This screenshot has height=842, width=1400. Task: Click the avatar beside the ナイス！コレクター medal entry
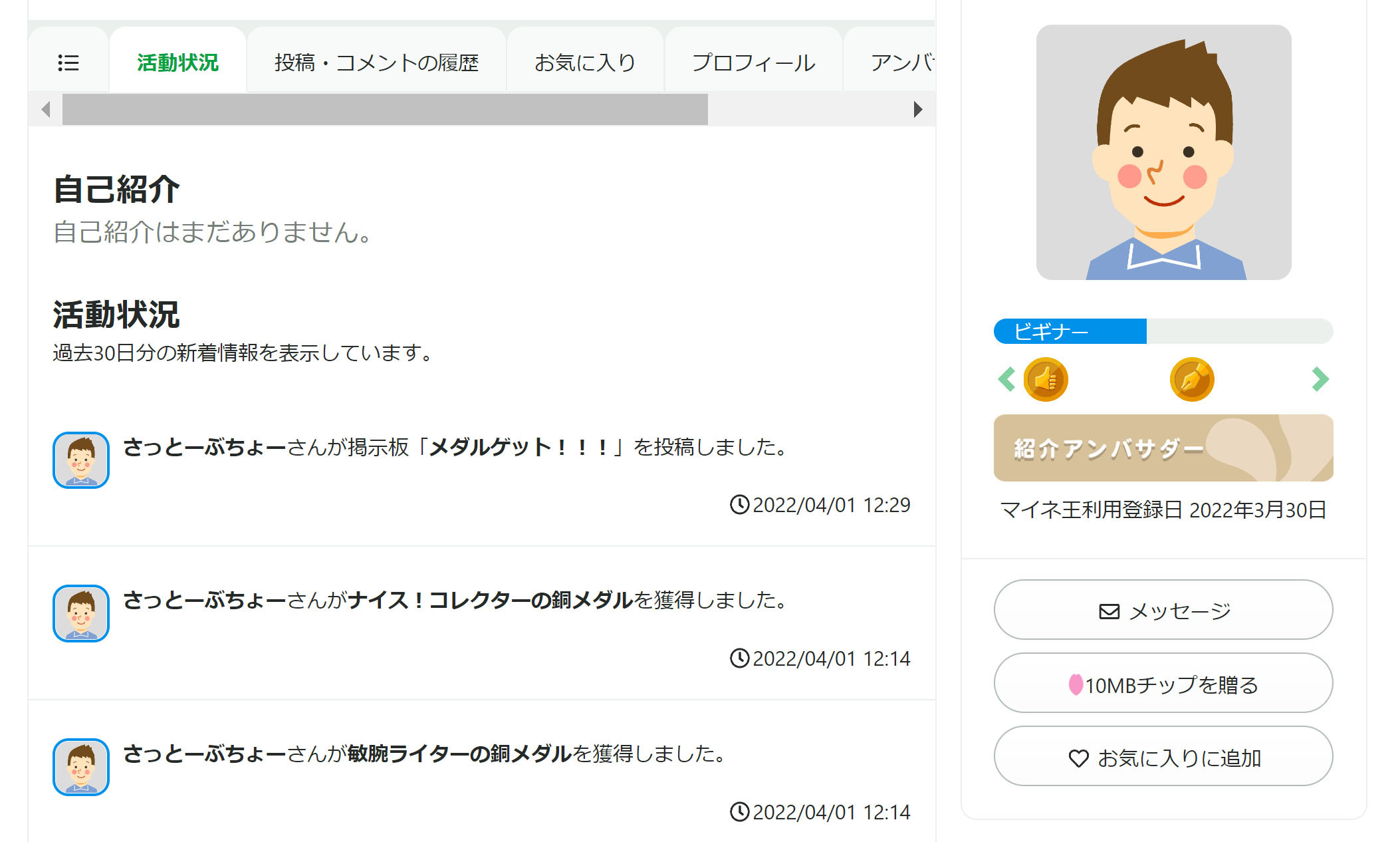point(81,613)
